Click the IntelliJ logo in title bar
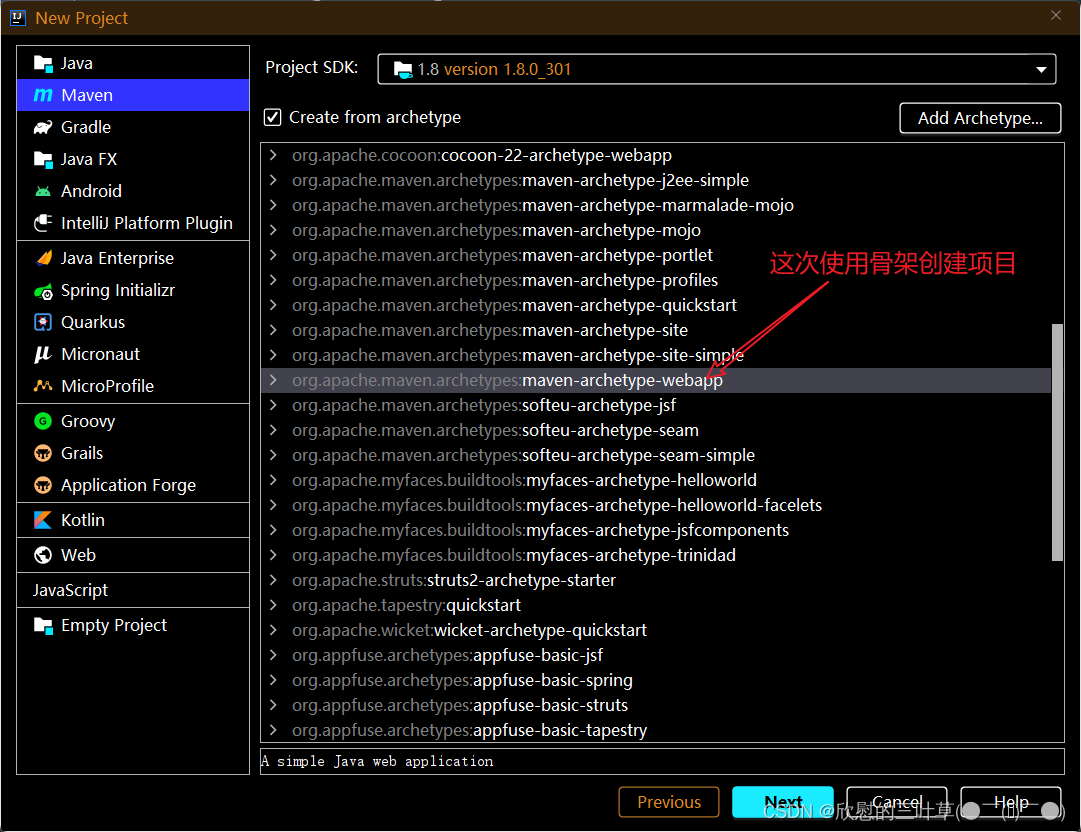Viewport: 1081px width, 832px height. tap(18, 18)
